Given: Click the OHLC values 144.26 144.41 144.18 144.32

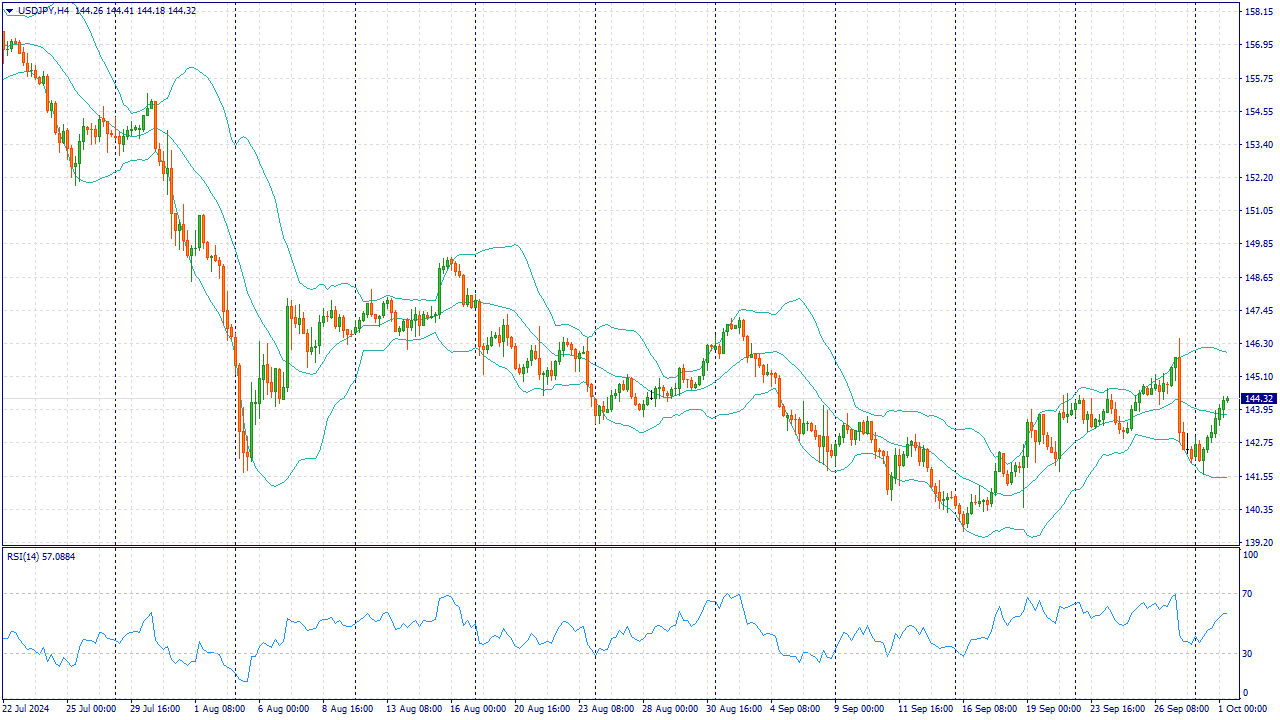Looking at the screenshot, I should [x=135, y=11].
